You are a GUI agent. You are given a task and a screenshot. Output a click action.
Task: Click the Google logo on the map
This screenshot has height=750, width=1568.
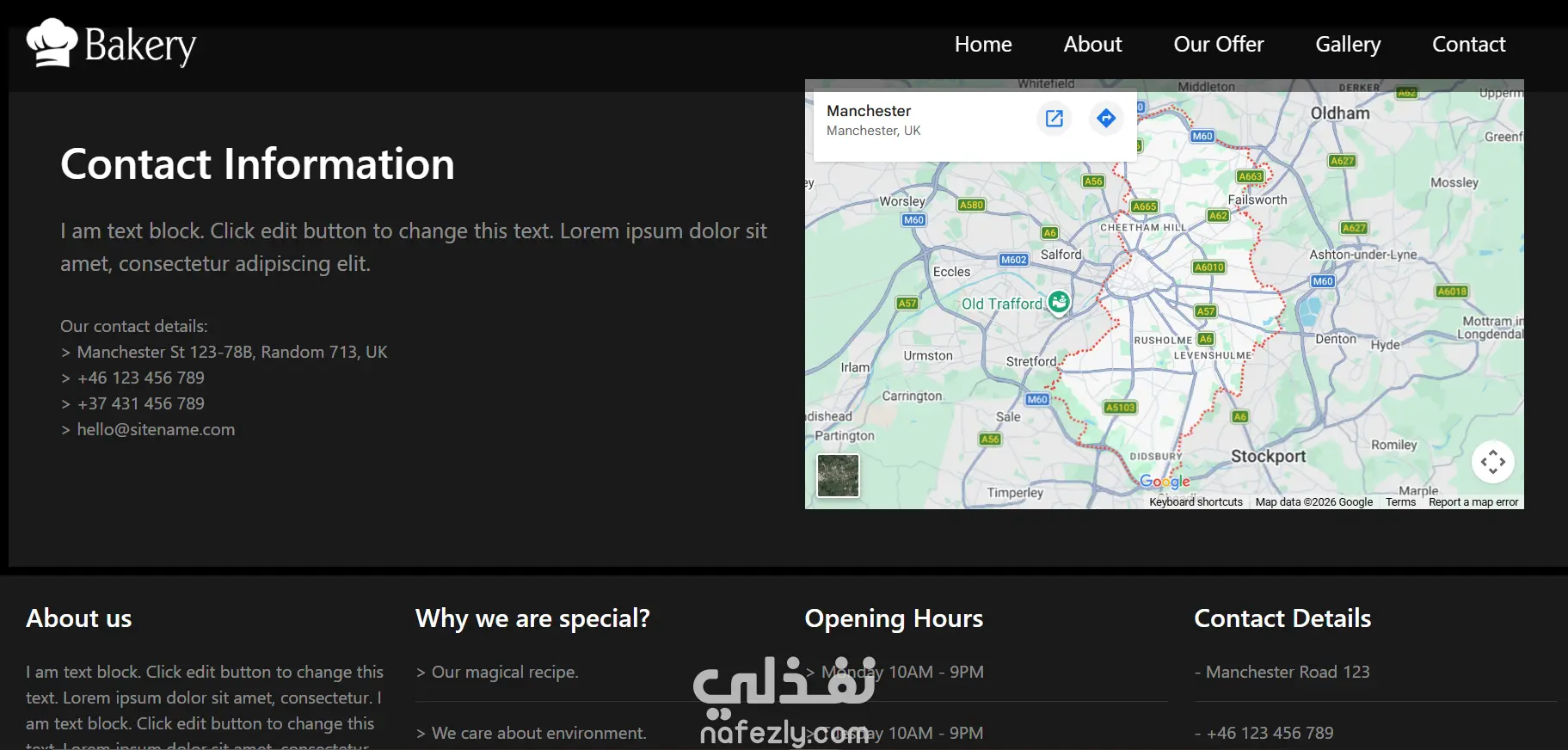click(1165, 482)
